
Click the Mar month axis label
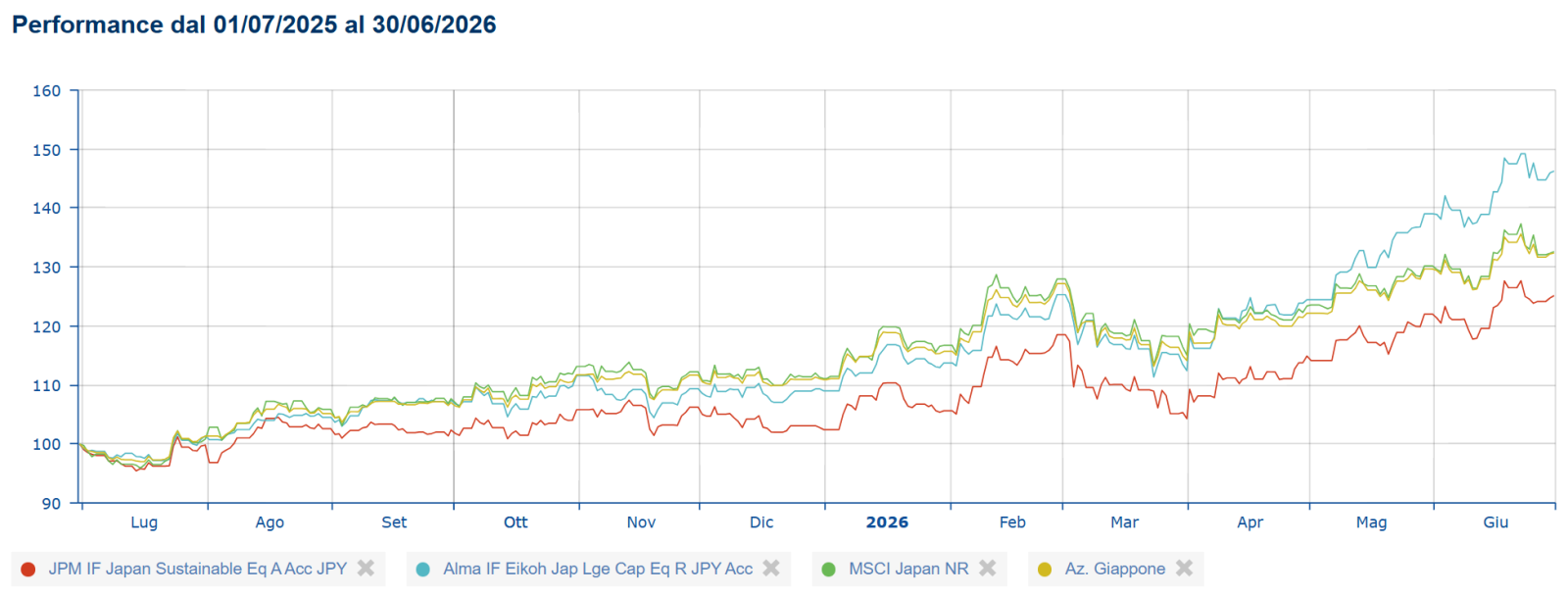(1125, 522)
